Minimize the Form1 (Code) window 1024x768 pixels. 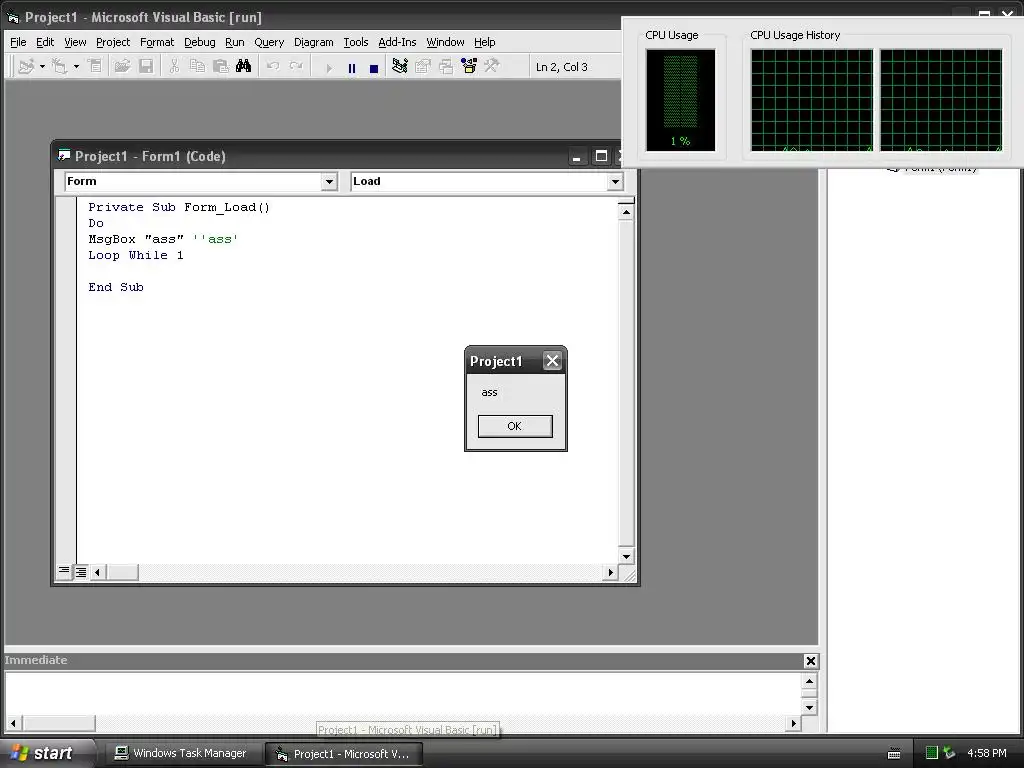pyautogui.click(x=577, y=157)
